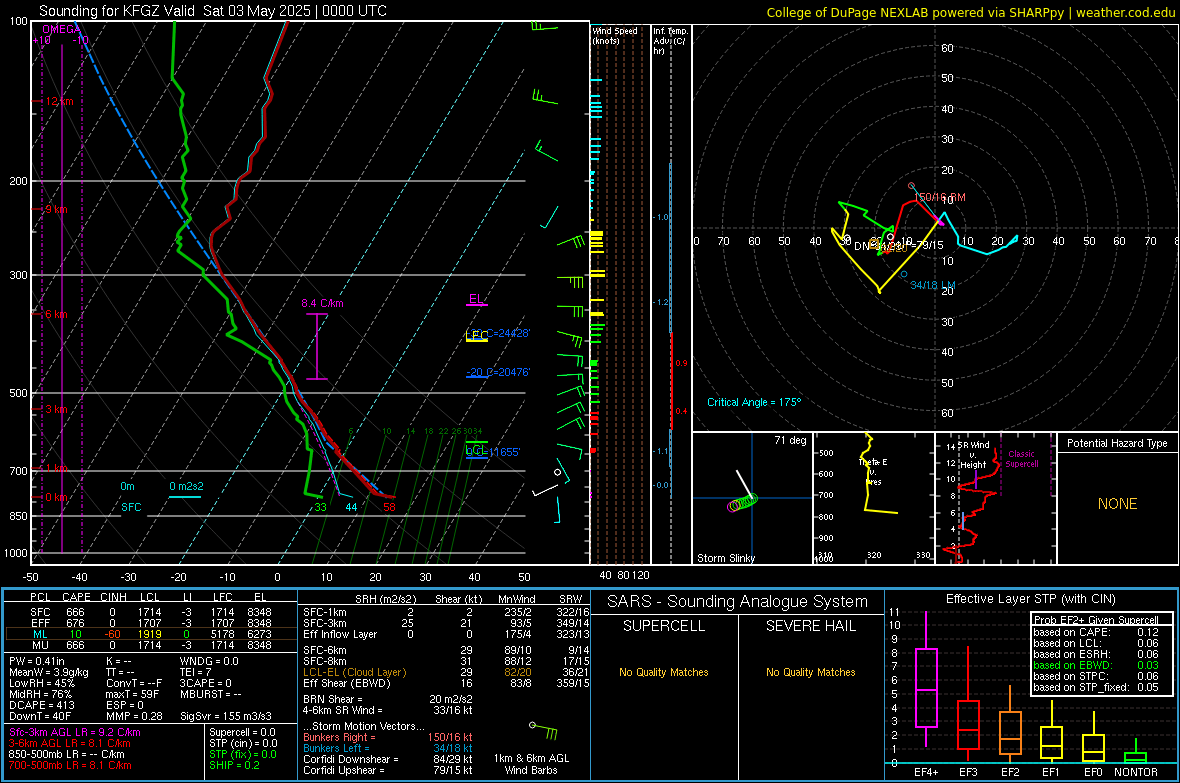
Task: Click the 'Theta-E v. Pres' panel label
Action: point(873,471)
